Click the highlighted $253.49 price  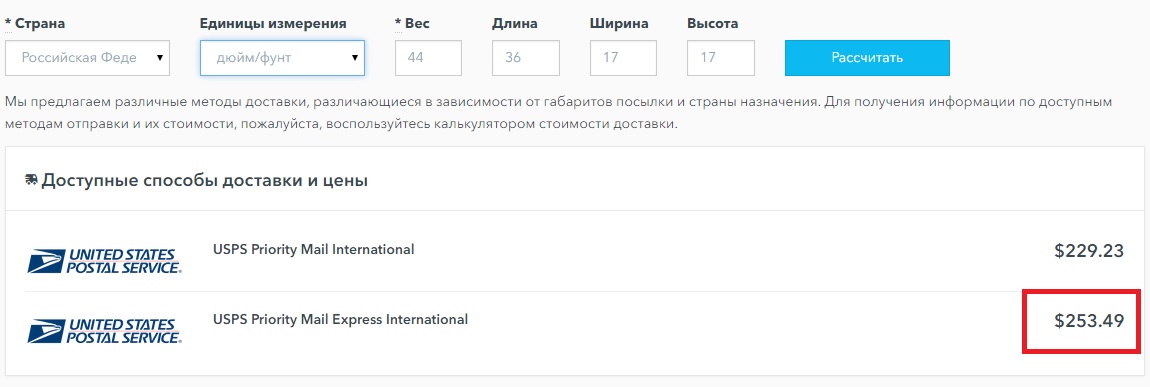[1089, 321]
